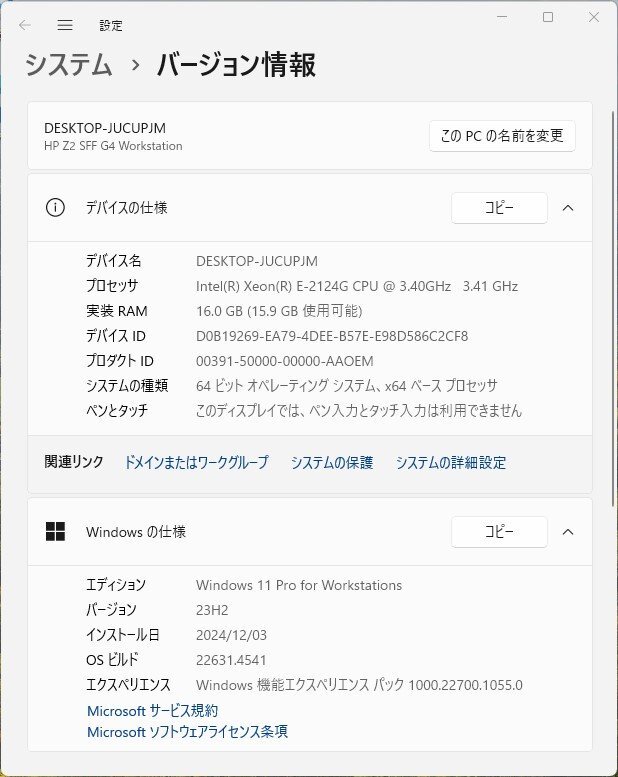Open Microsoft ソフトウェアライセンス条項 link
Image resolution: width=618 pixels, height=777 pixels.
point(187,731)
